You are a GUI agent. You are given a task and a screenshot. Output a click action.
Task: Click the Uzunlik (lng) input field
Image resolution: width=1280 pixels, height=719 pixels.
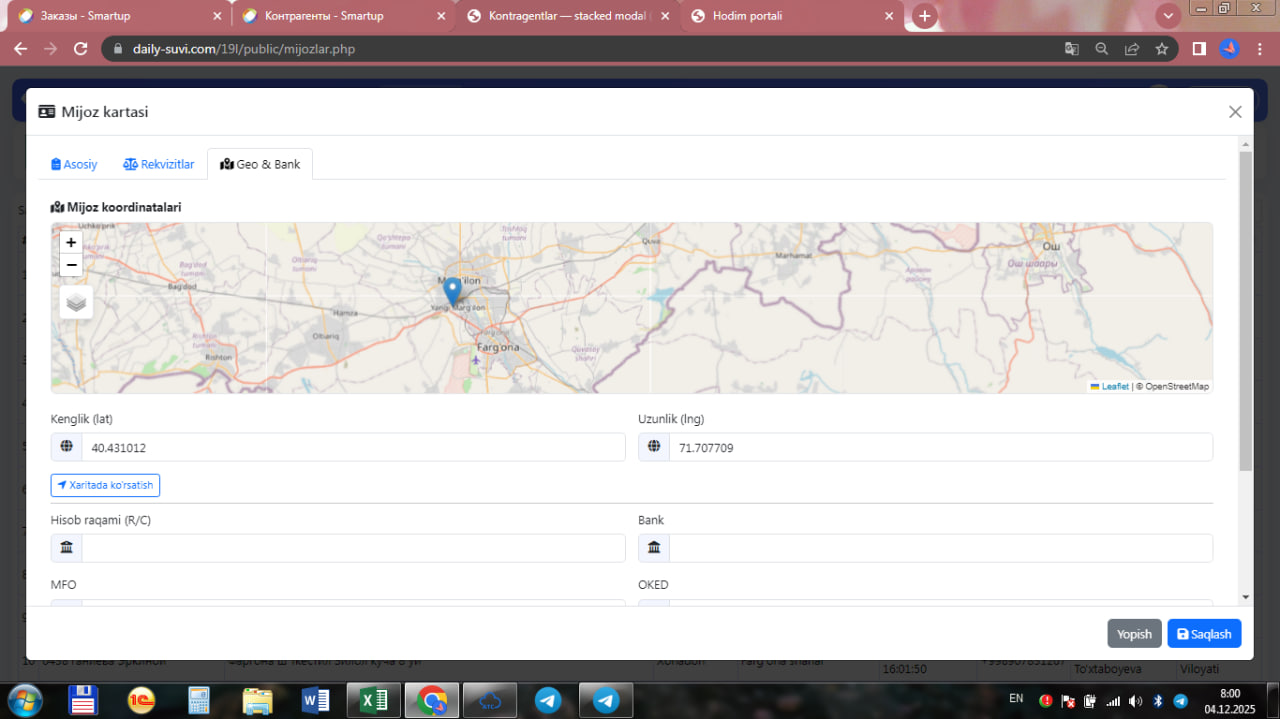939,448
